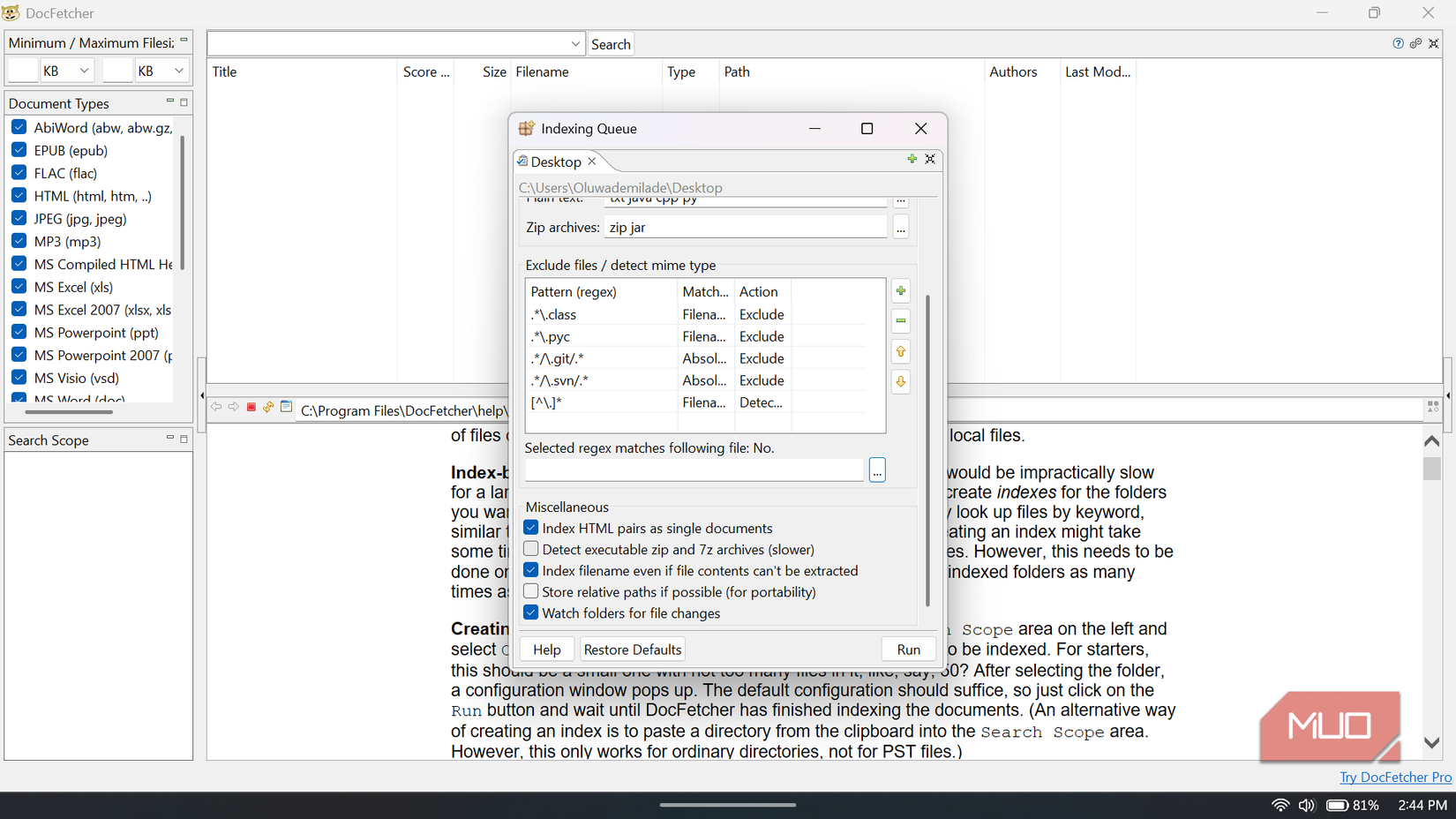This screenshot has width=1456, height=819.
Task: Open the Try DocFetcher Pro link
Action: click(x=1395, y=778)
